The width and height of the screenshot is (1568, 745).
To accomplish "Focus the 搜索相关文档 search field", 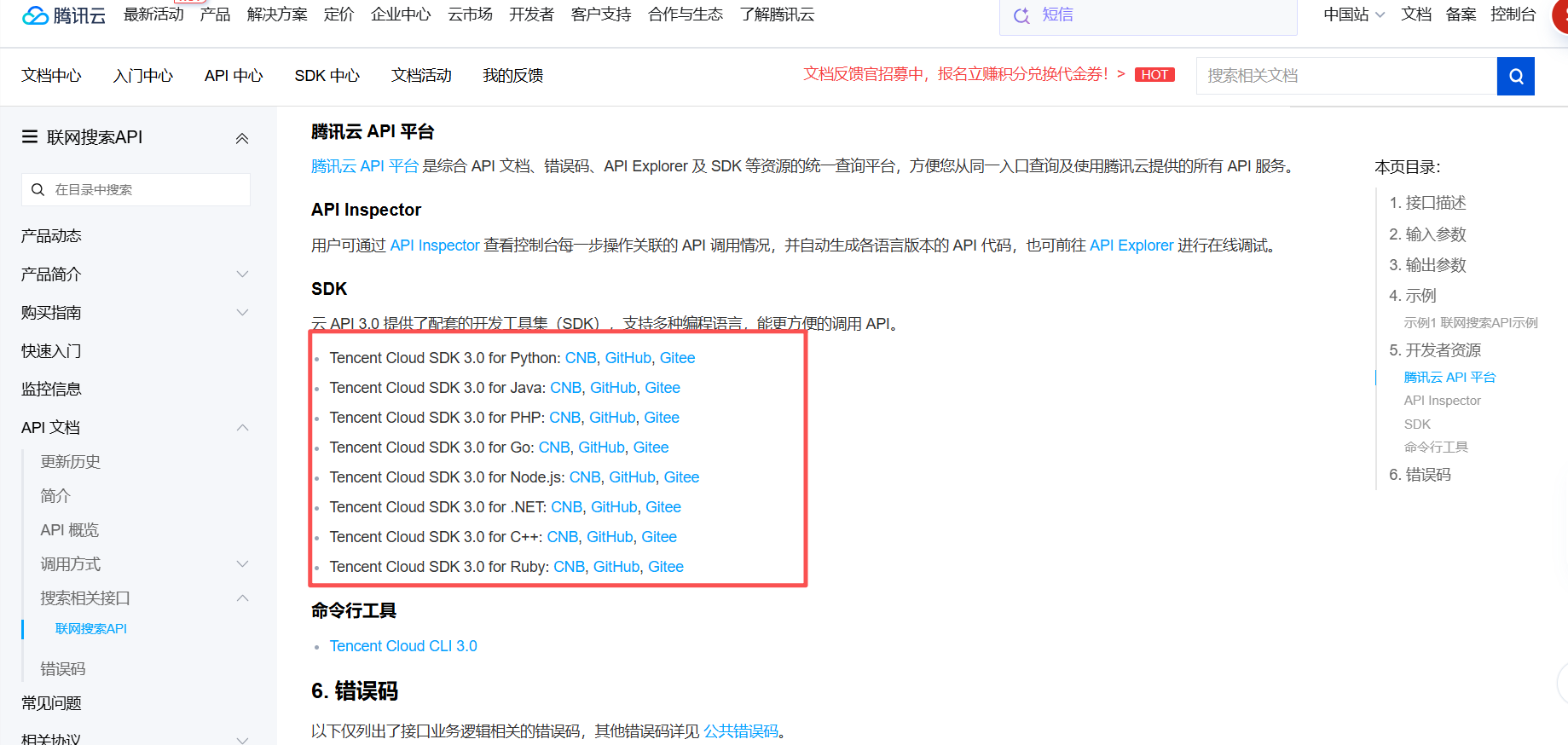I will [1346, 76].
